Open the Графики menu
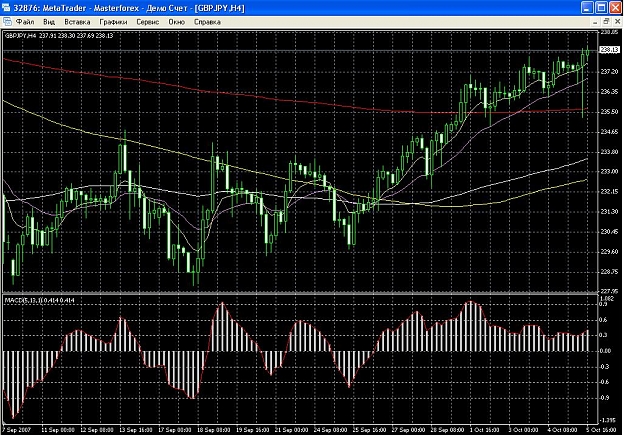 pyautogui.click(x=113, y=22)
